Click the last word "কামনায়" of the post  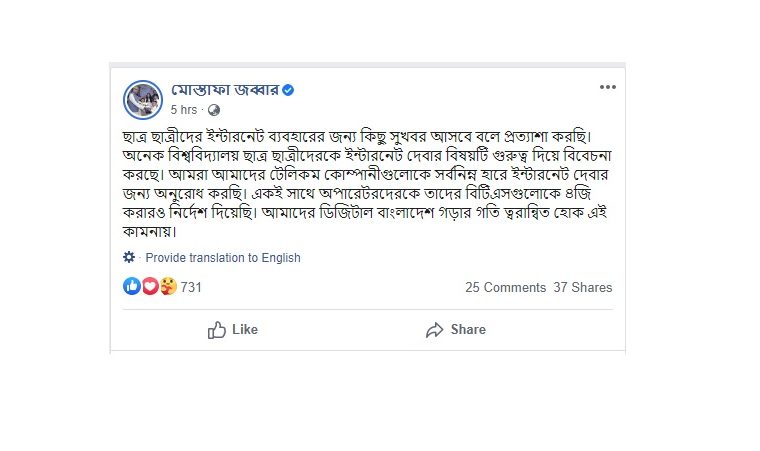(152, 234)
